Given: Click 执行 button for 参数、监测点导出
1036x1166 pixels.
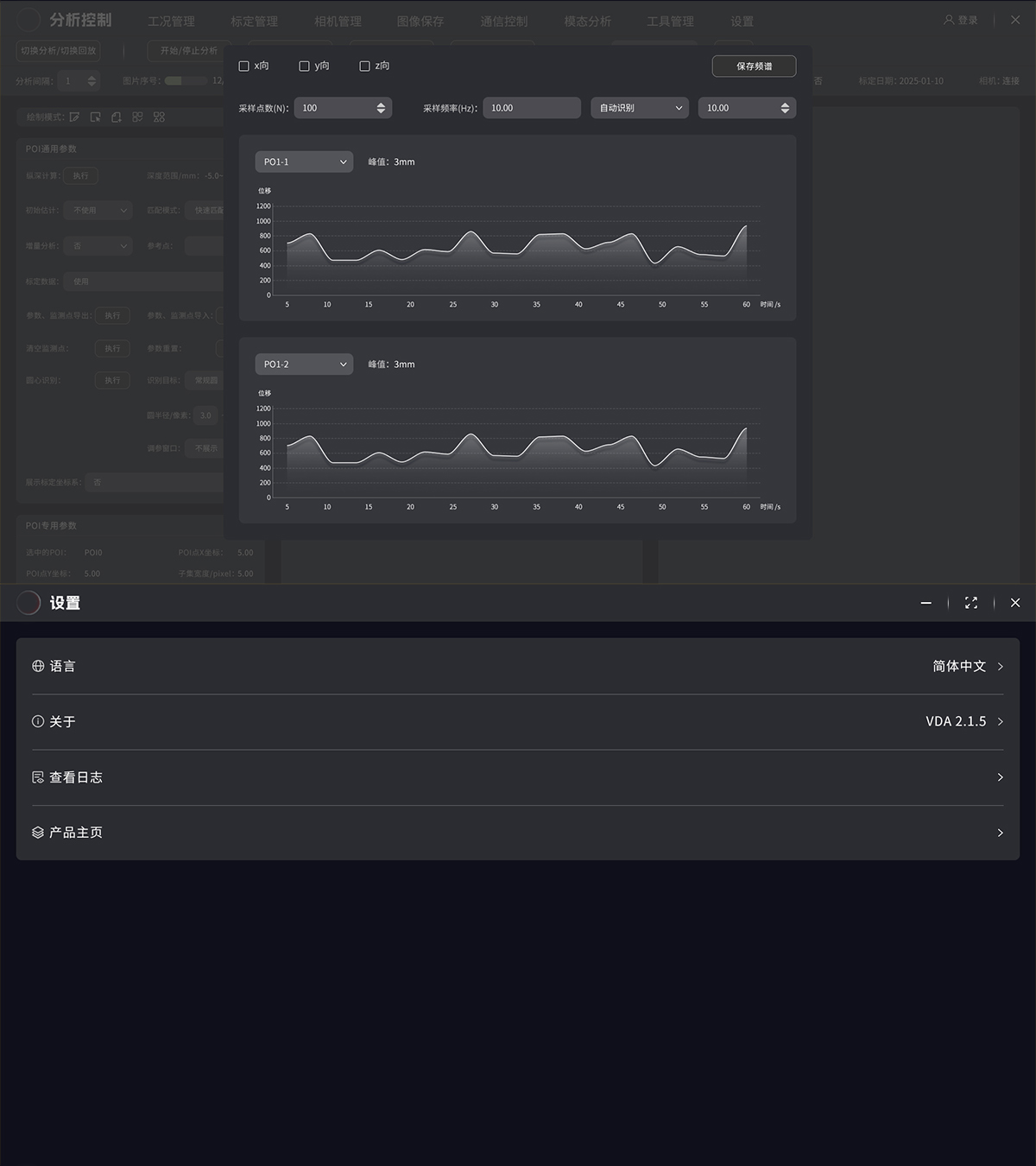Looking at the screenshot, I should pyautogui.click(x=113, y=316).
